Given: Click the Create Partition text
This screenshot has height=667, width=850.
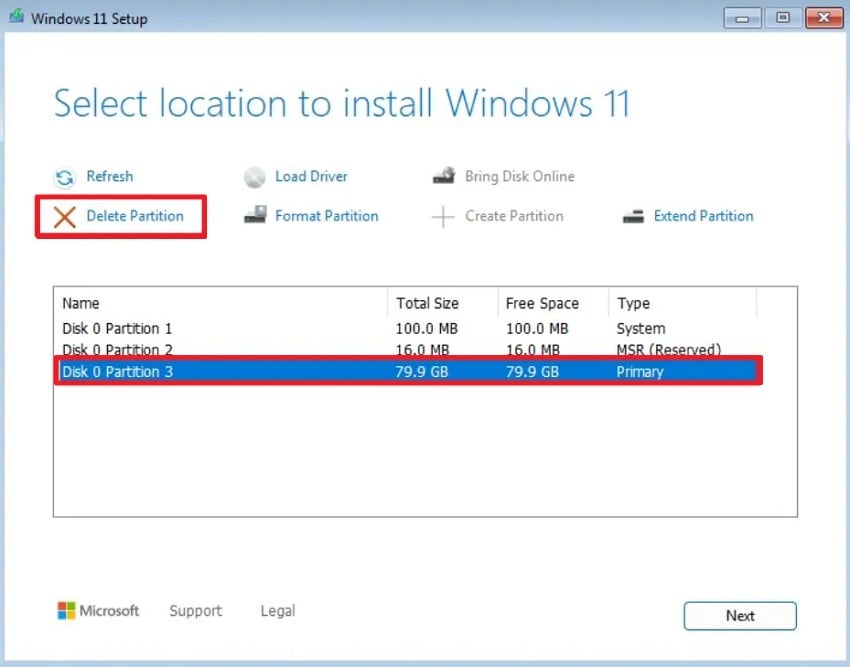Looking at the screenshot, I should (514, 216).
